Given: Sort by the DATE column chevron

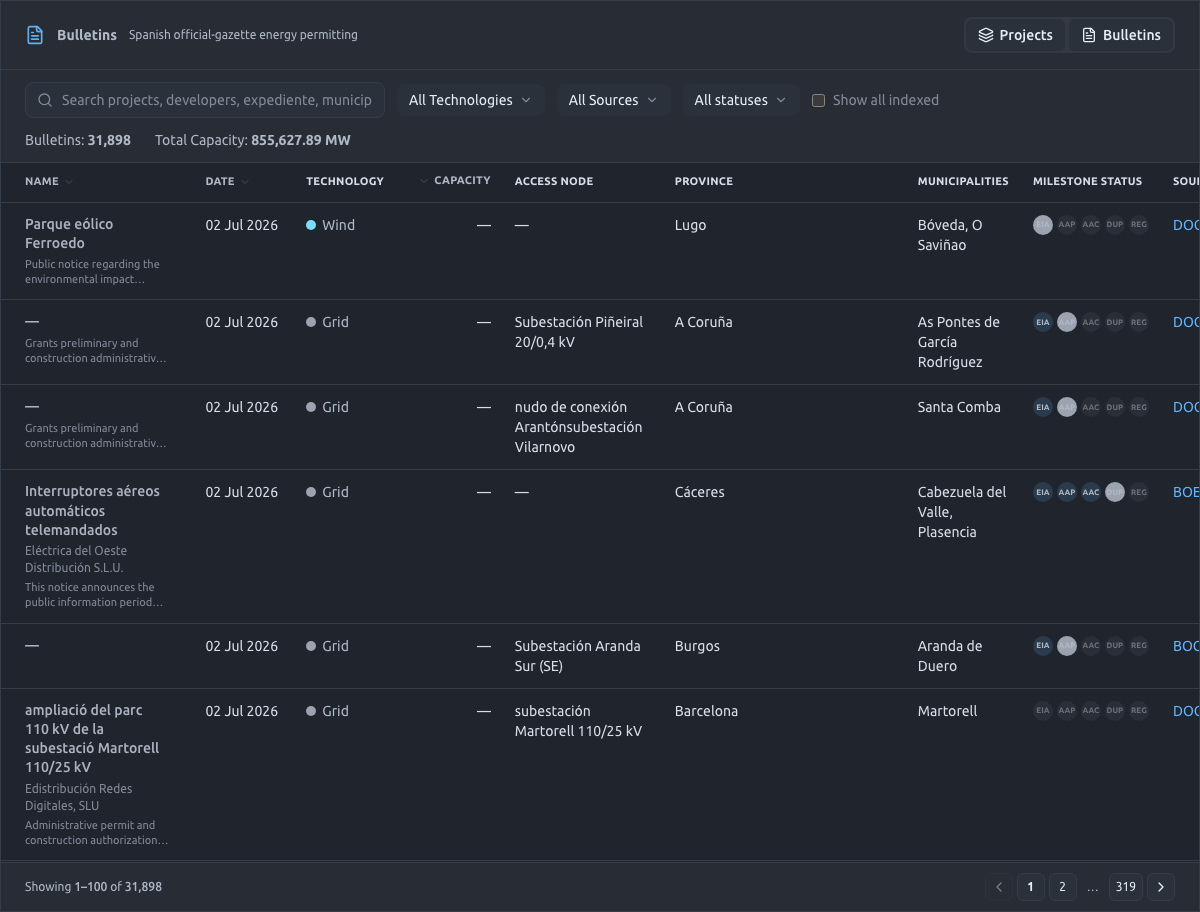Looking at the screenshot, I should 245,182.
